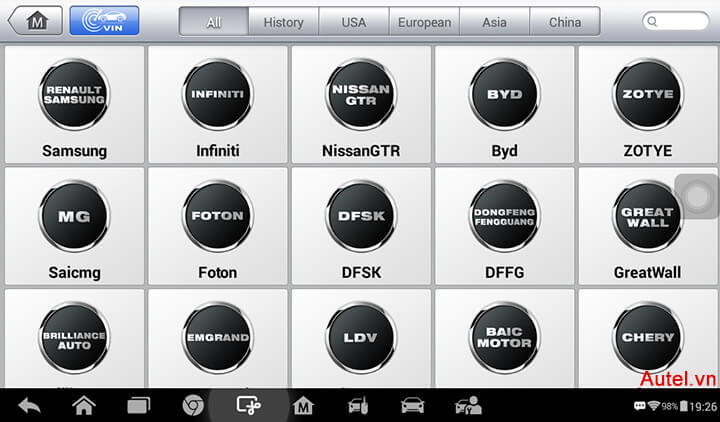The height and width of the screenshot is (422, 720).
Task: Launch the Chrome browser icon
Action: point(193,406)
